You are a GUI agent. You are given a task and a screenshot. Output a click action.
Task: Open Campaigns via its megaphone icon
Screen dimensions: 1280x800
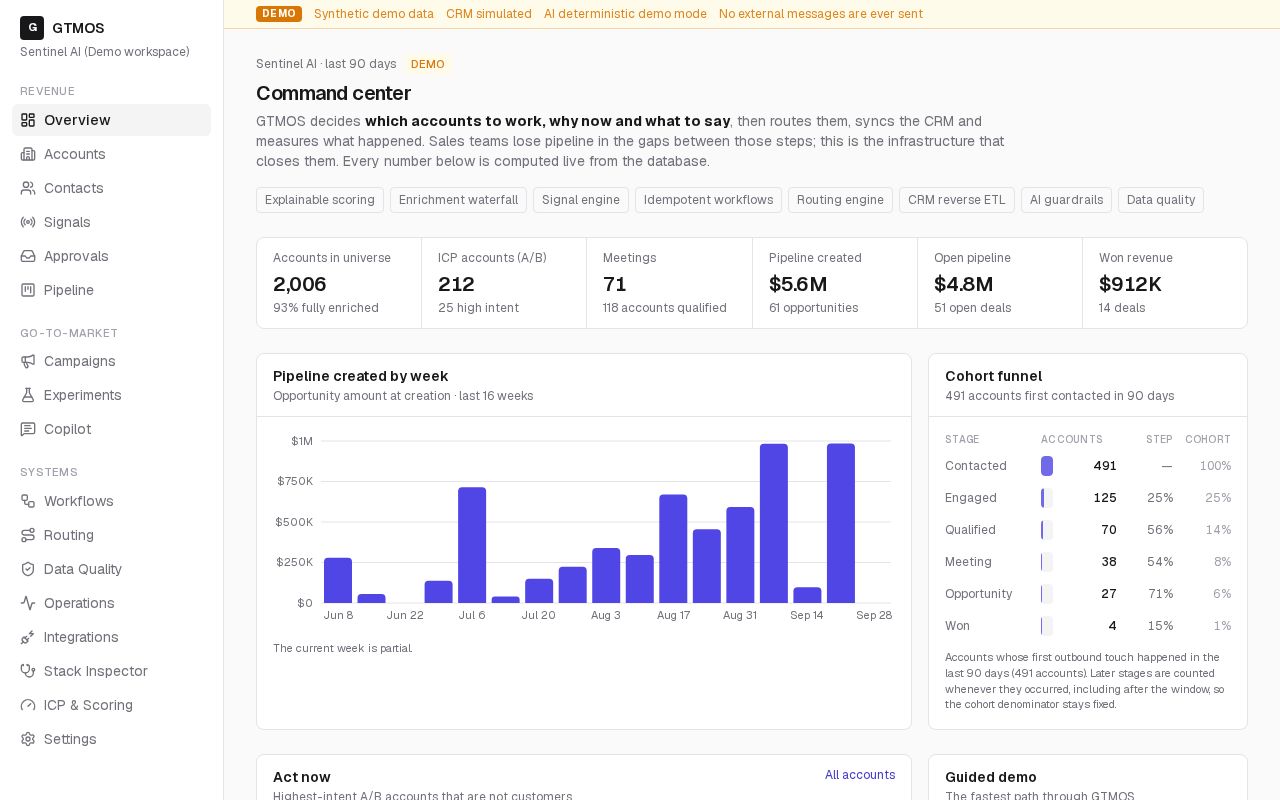tap(28, 361)
